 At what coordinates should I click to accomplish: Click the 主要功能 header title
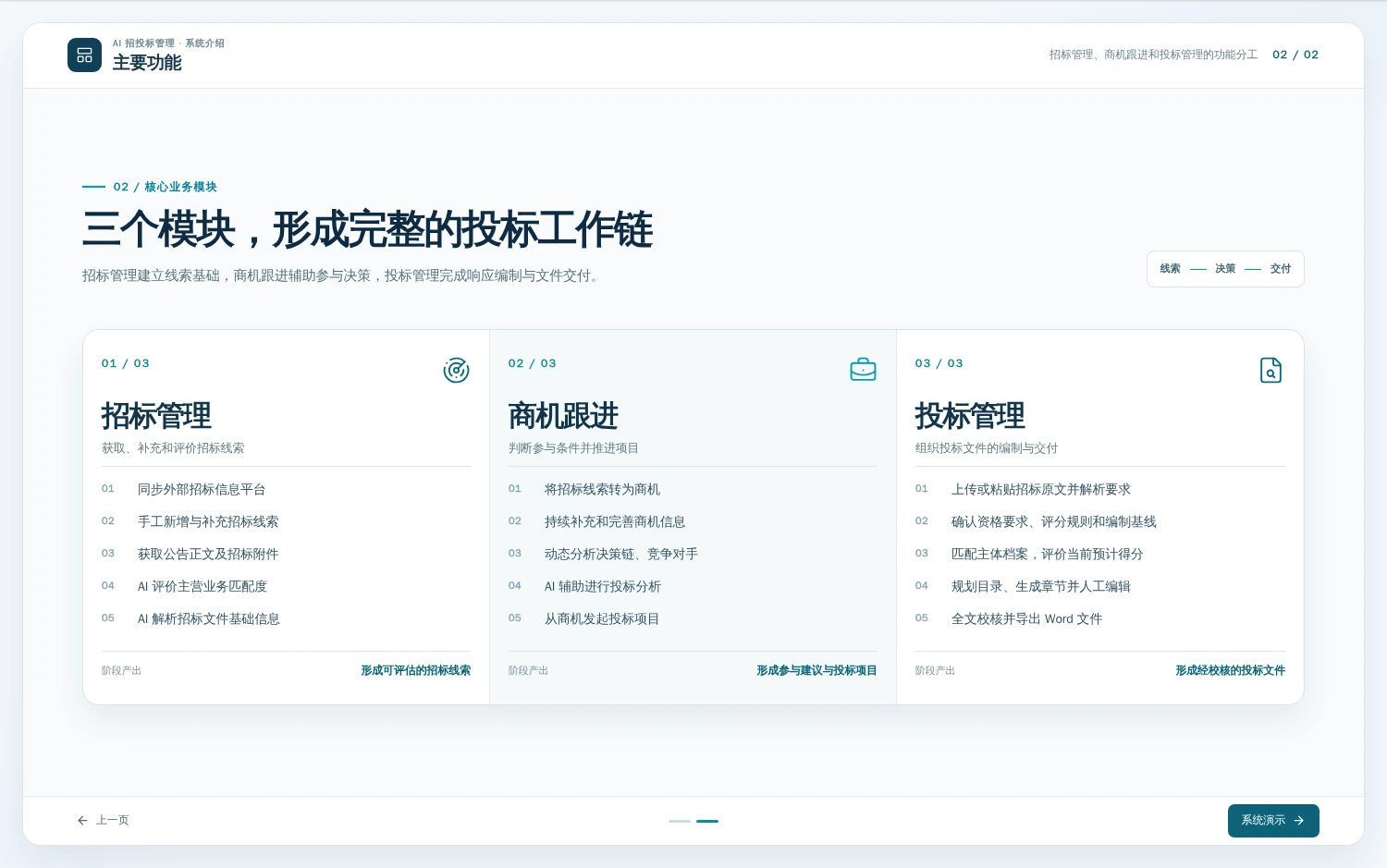coord(147,63)
